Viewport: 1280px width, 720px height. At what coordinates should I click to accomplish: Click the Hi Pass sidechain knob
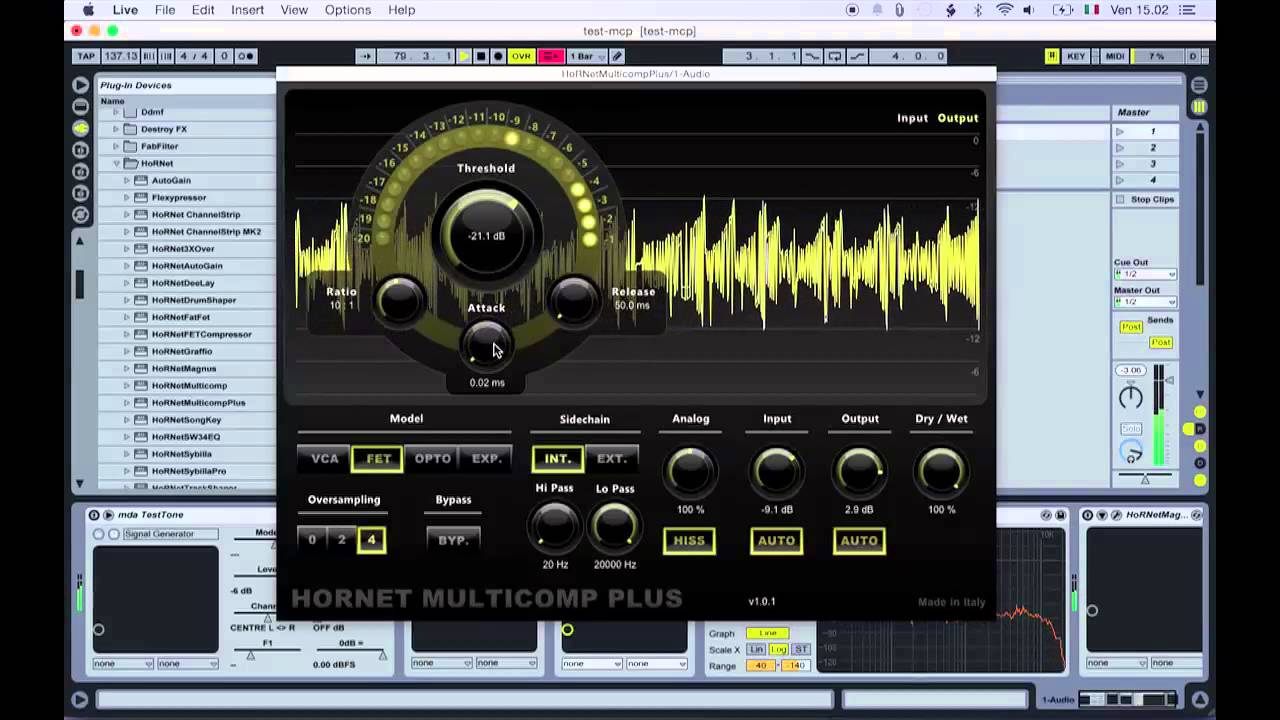(555, 527)
